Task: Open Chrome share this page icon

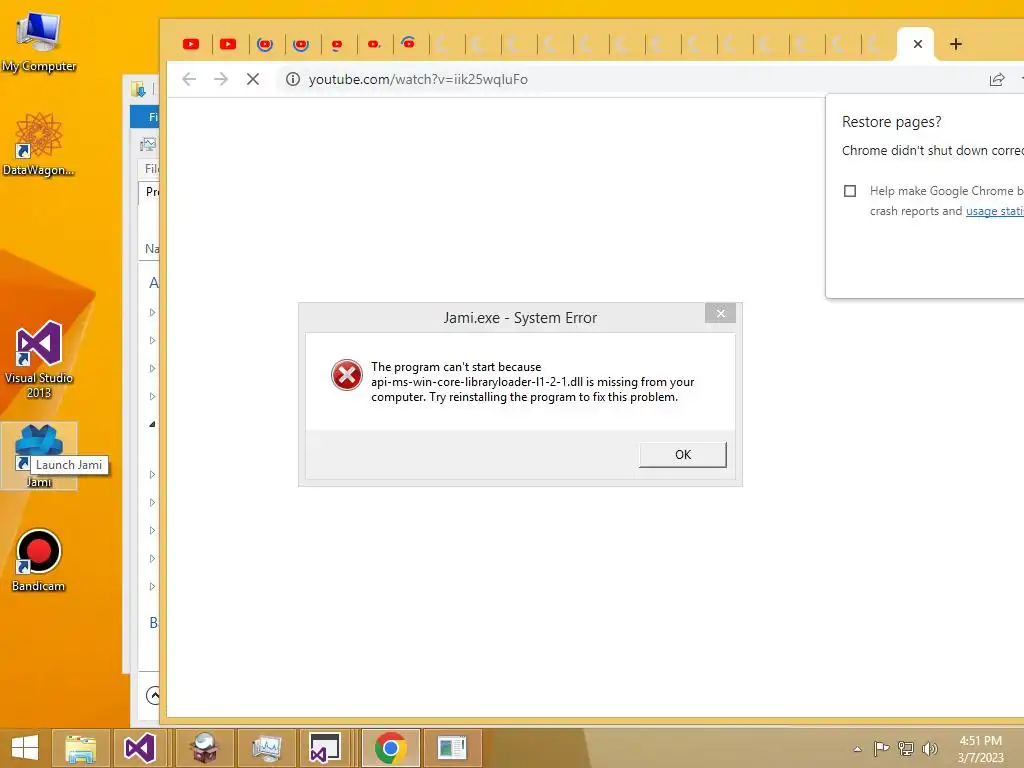Action: tap(997, 80)
